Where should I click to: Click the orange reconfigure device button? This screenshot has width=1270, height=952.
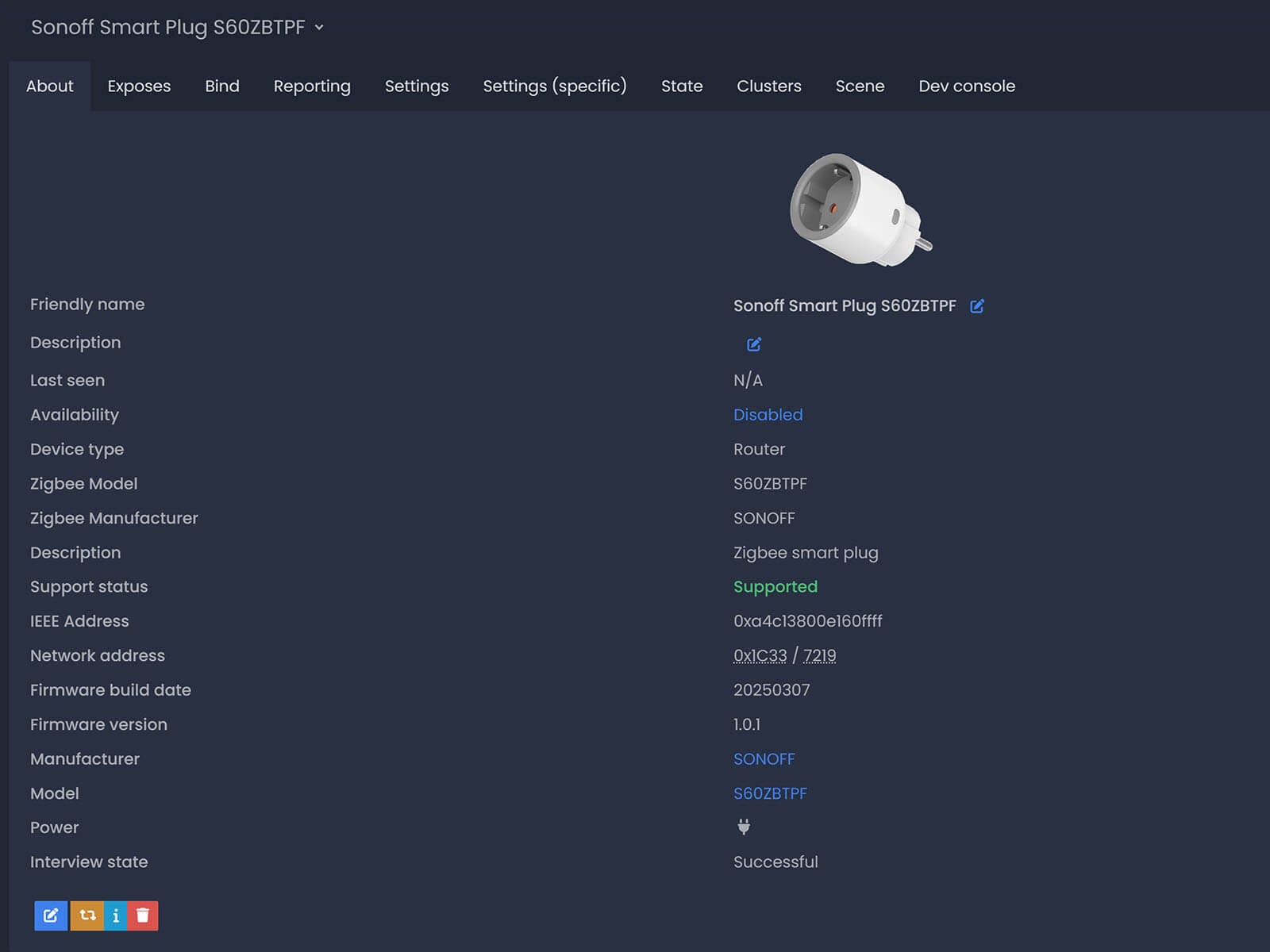click(87, 916)
